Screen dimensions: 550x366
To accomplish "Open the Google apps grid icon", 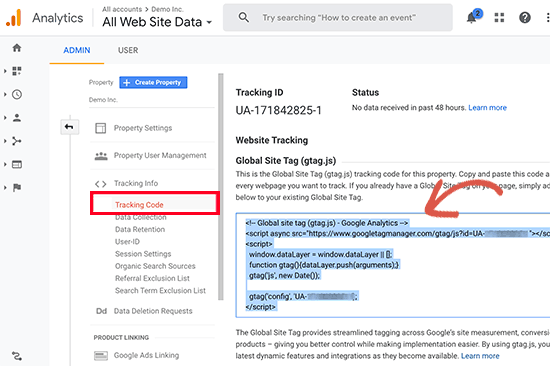I will point(499,18).
